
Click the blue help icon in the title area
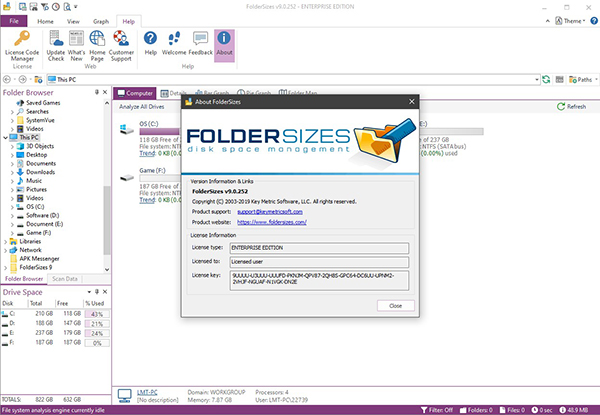click(594, 21)
